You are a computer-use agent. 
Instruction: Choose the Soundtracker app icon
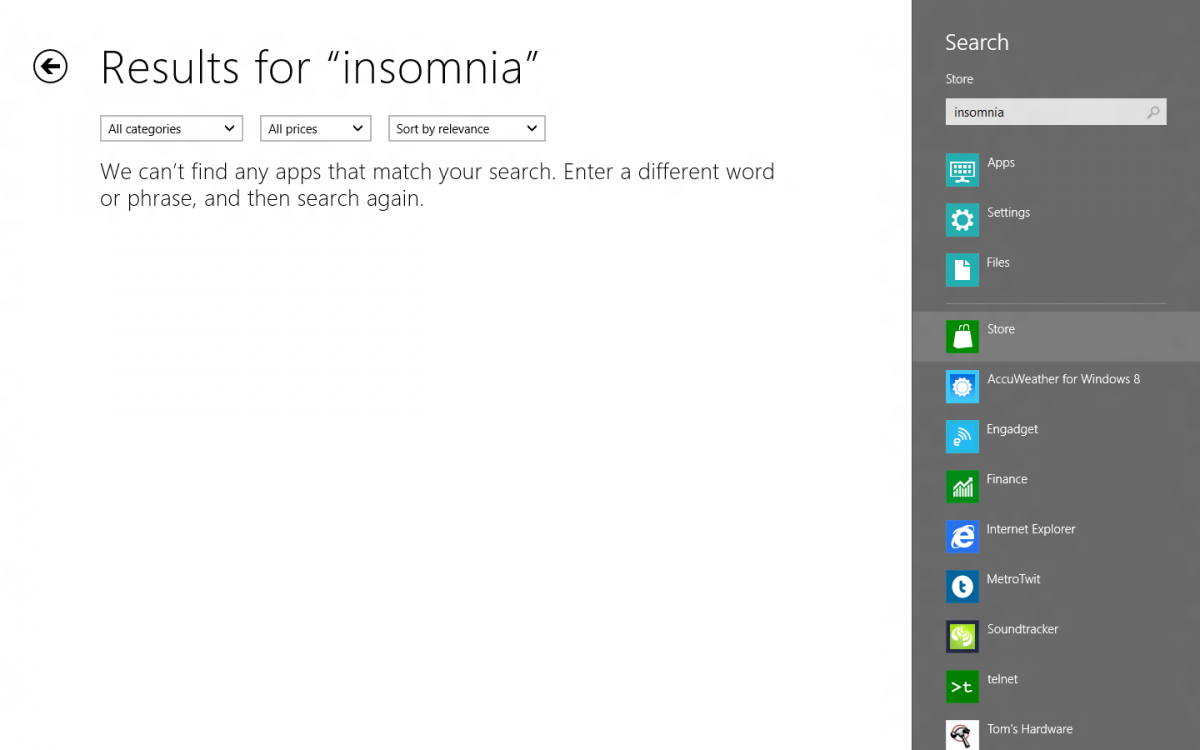tap(962, 637)
